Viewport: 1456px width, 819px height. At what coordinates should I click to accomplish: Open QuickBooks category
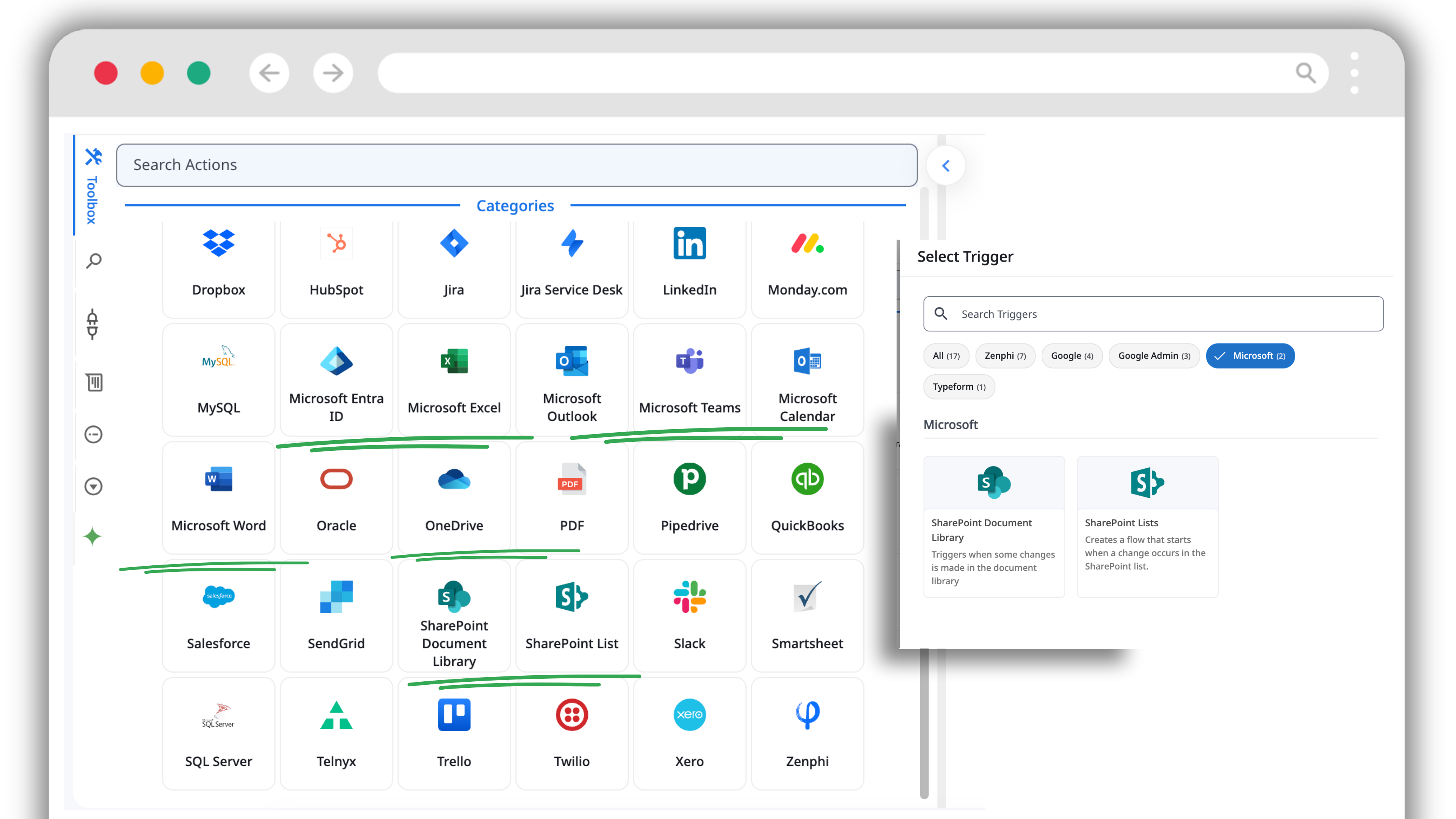tap(807, 498)
